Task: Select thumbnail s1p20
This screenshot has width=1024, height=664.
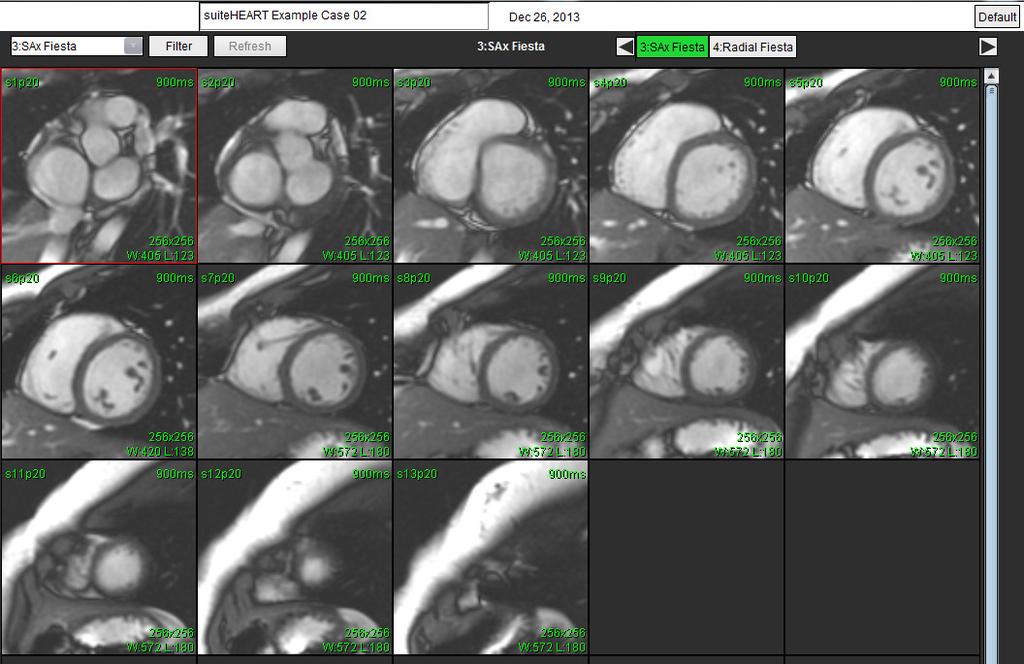Action: pos(99,166)
